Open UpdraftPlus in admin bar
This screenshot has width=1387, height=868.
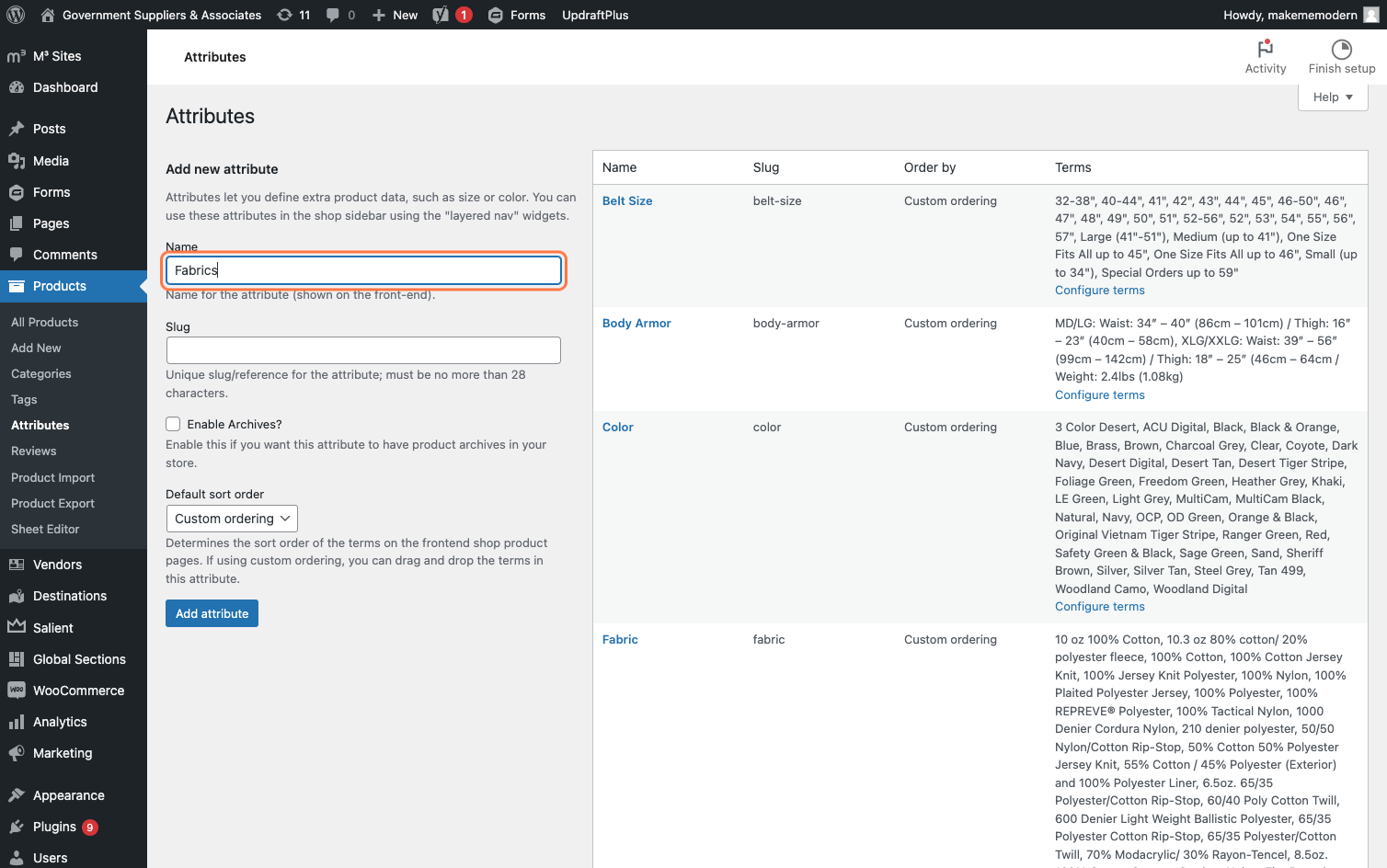[x=595, y=15]
